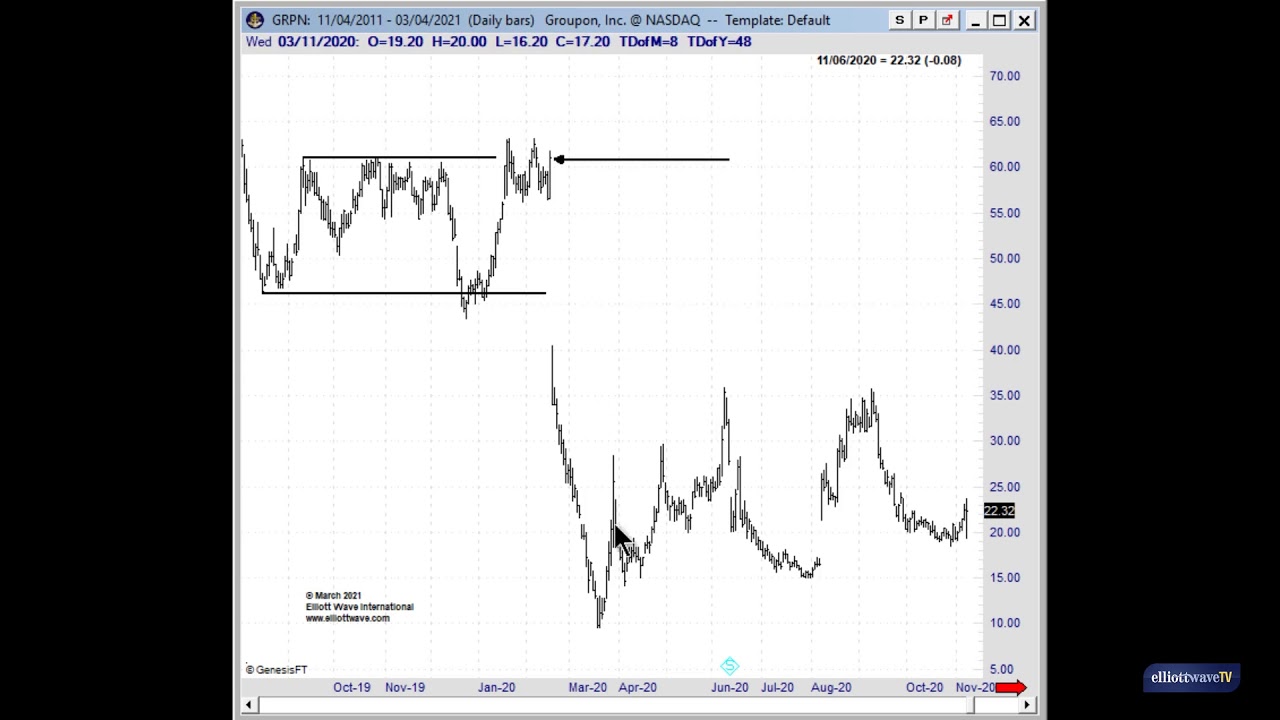Viewport: 1280px width, 720px height.
Task: Click the Groupon chart application icon
Action: point(254,20)
